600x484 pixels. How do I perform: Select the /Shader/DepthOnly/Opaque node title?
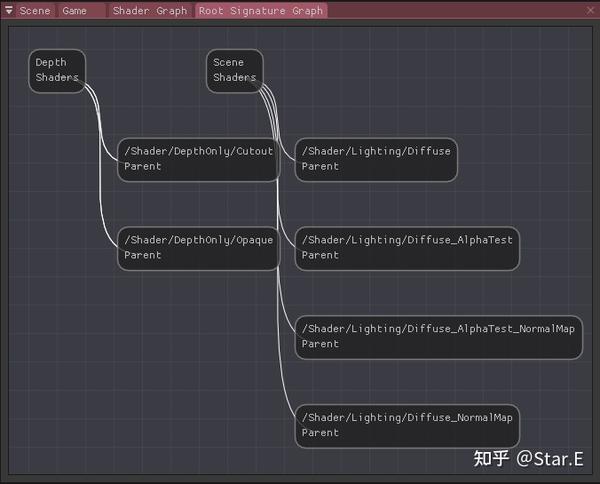coord(198,240)
